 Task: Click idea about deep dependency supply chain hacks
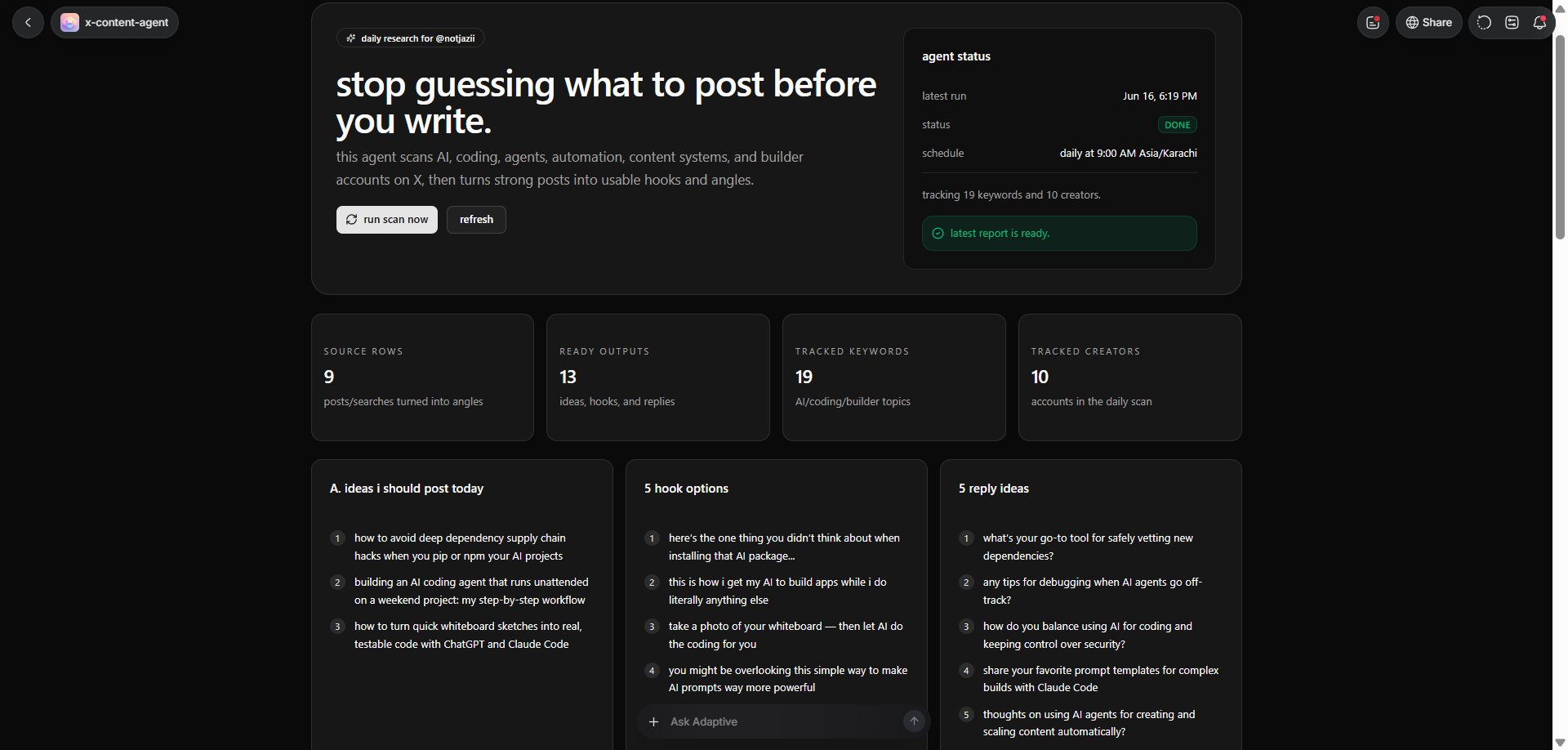(460, 547)
